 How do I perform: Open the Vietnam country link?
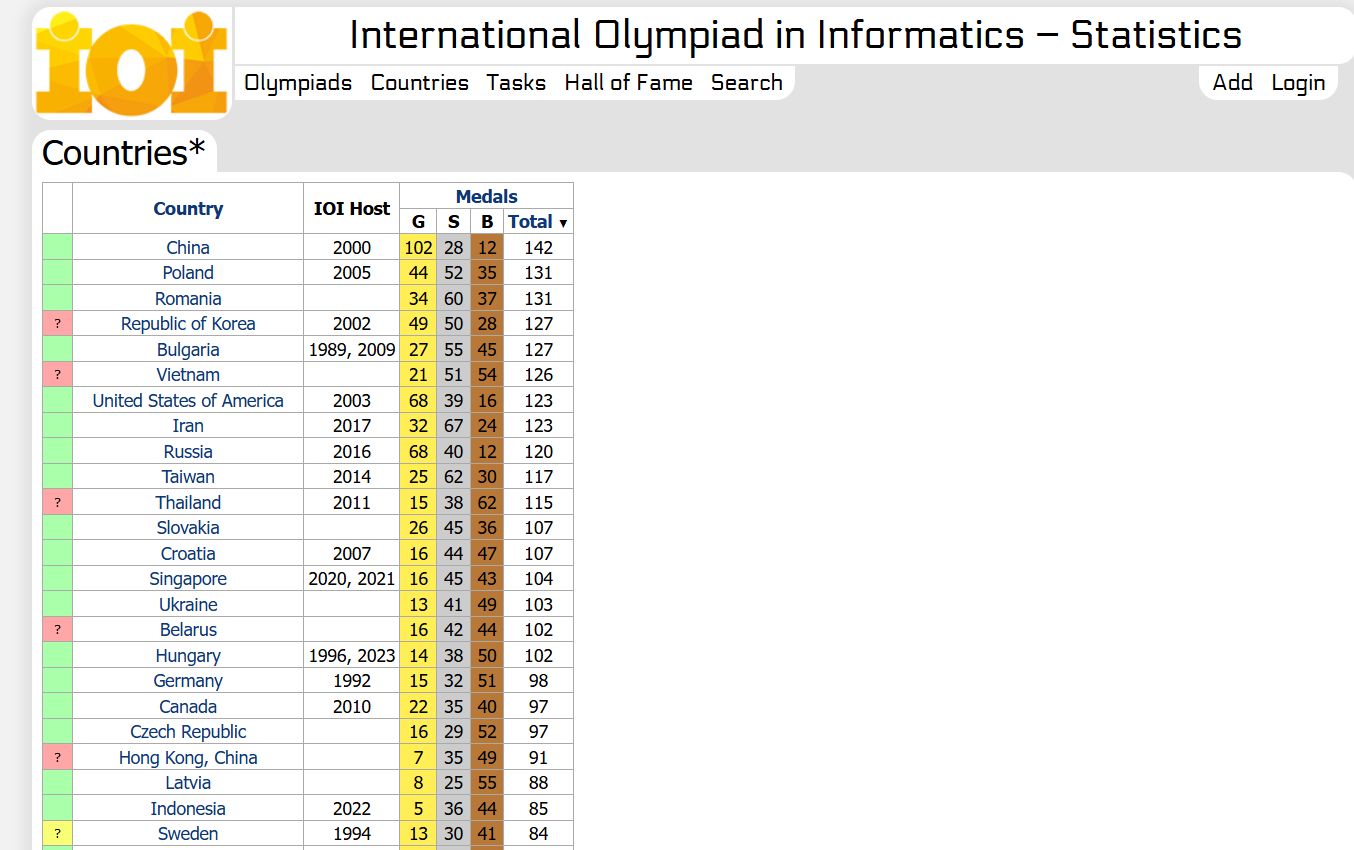(188, 375)
